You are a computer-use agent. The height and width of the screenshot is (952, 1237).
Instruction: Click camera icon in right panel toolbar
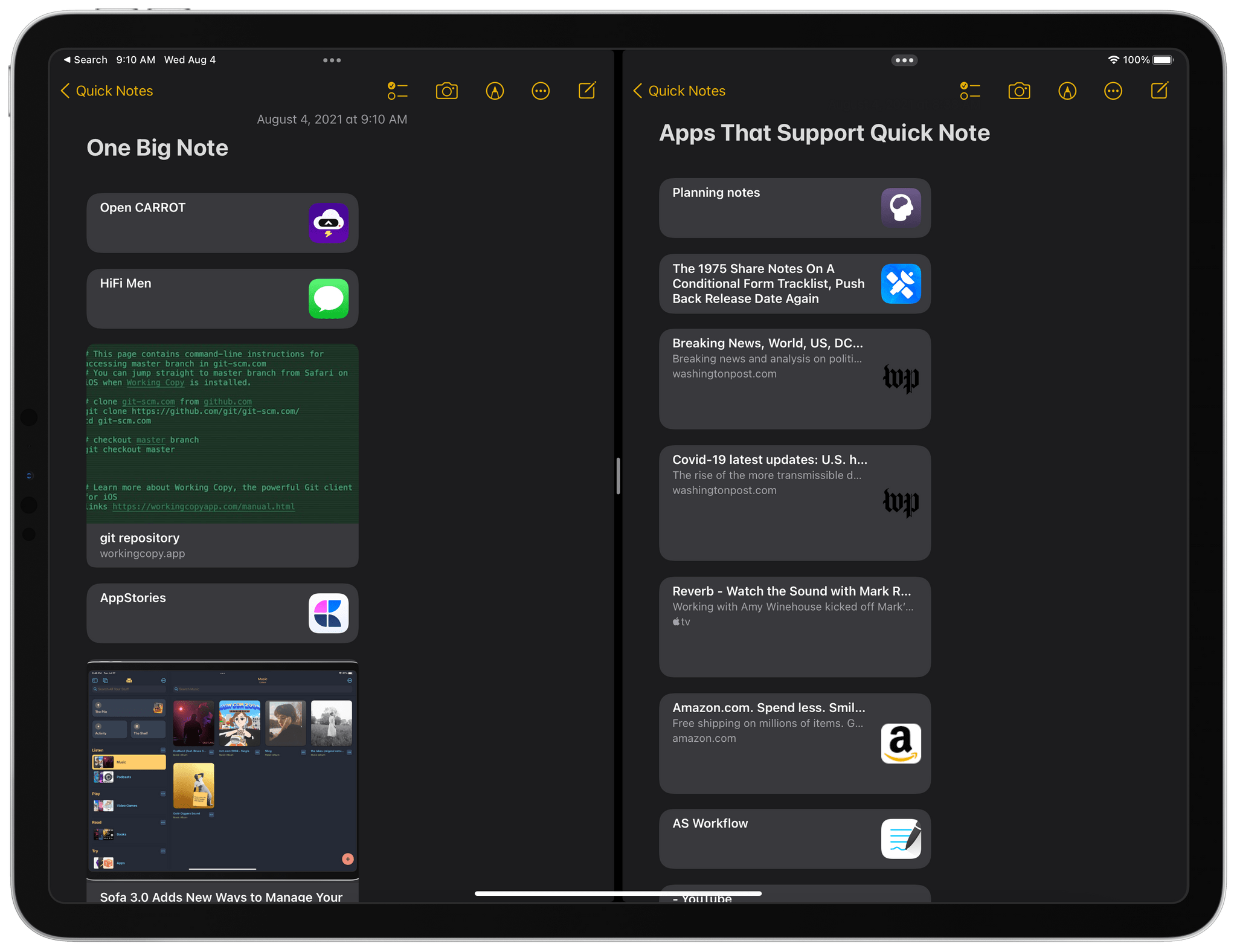pyautogui.click(x=1019, y=91)
